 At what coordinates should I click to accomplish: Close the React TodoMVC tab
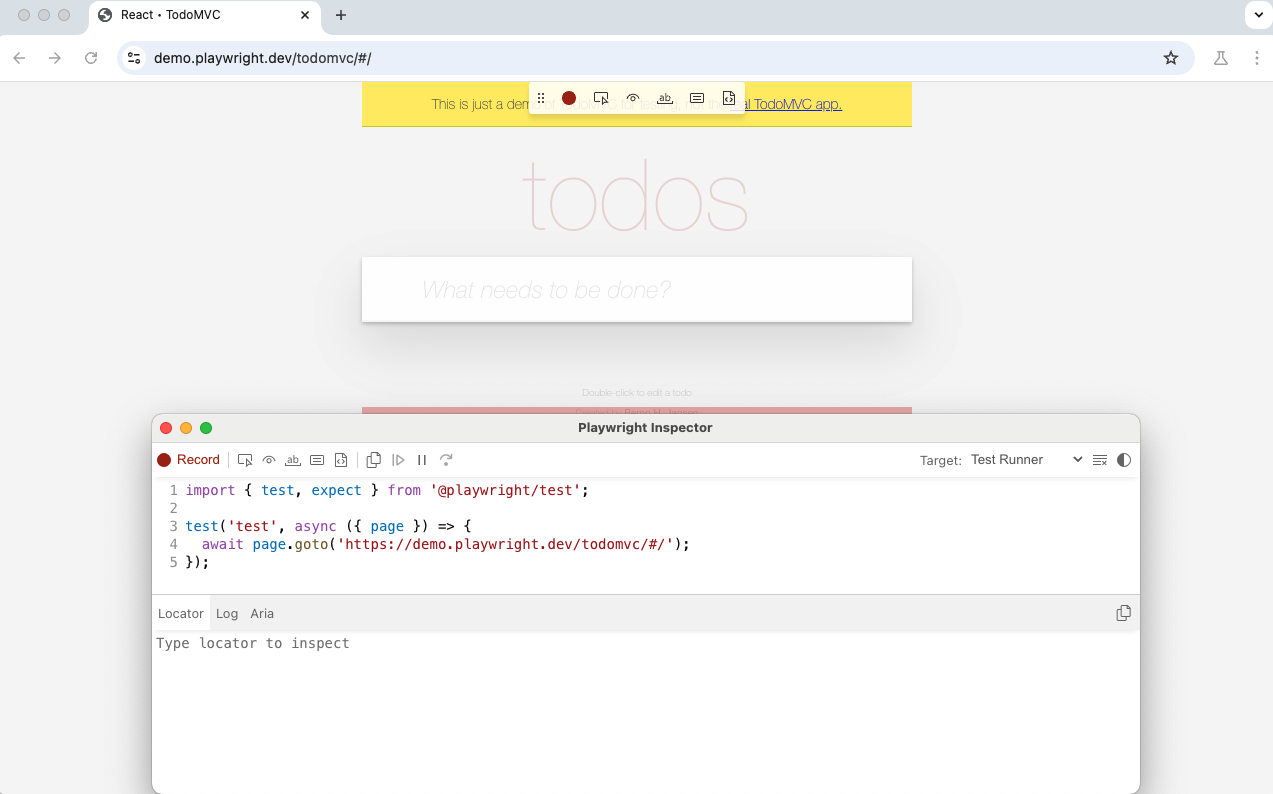point(305,15)
